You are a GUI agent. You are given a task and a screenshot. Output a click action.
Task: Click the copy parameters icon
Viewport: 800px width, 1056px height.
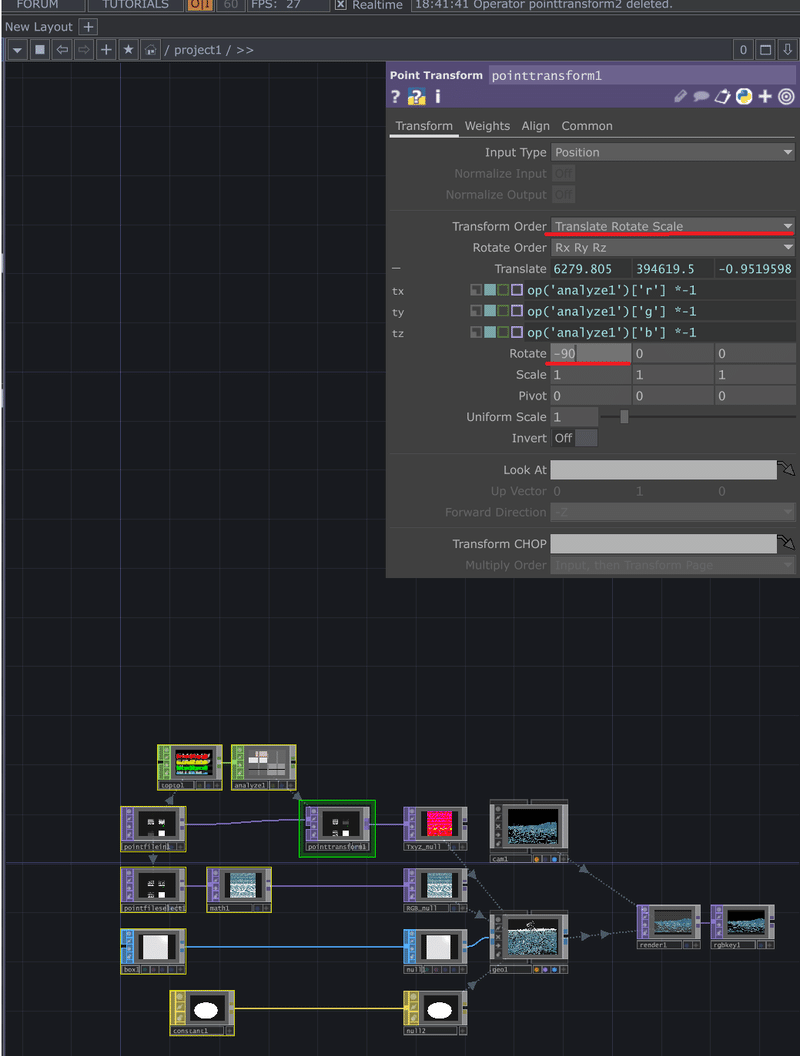(x=723, y=97)
